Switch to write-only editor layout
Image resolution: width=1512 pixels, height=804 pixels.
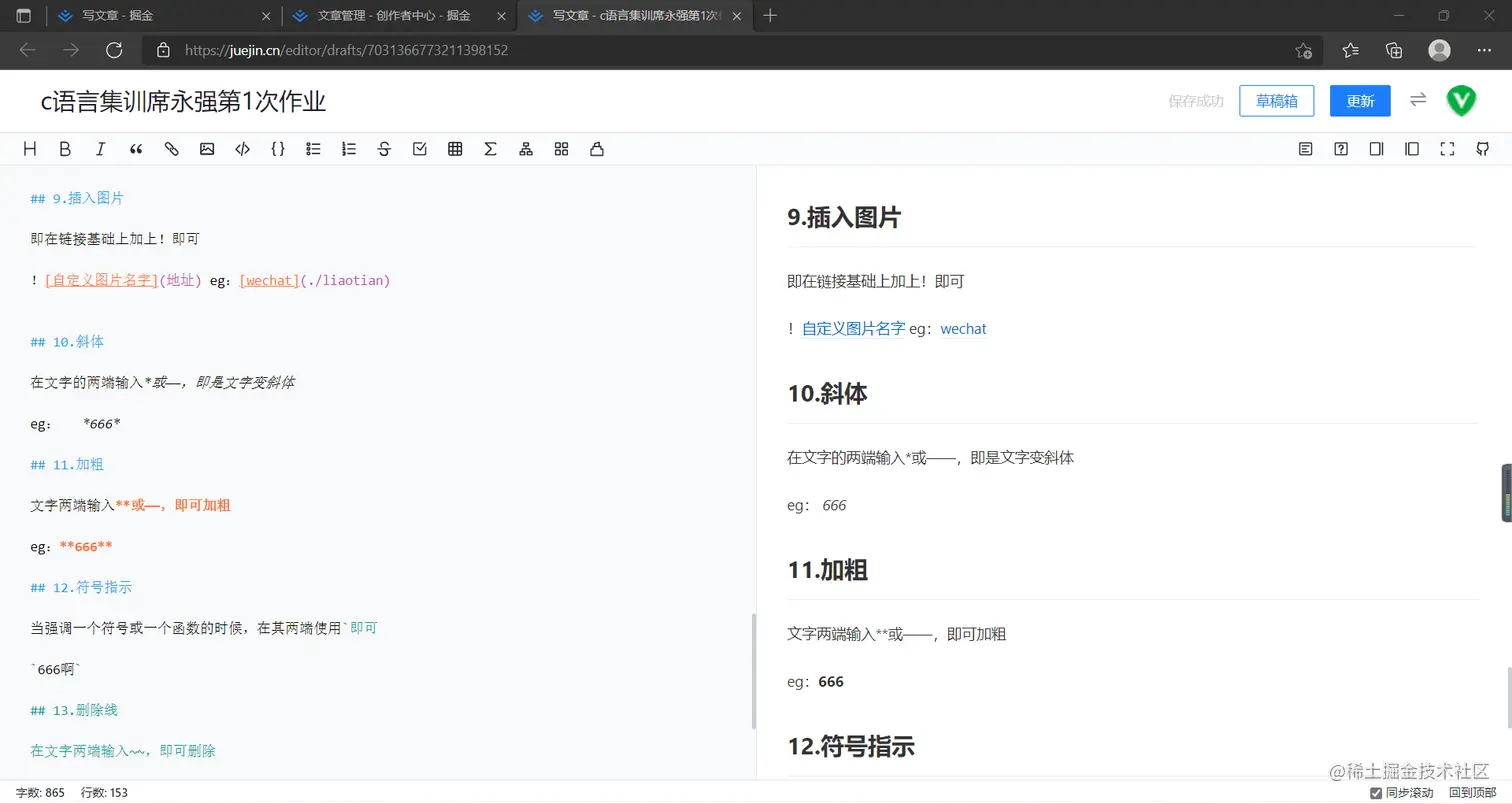(x=1377, y=149)
